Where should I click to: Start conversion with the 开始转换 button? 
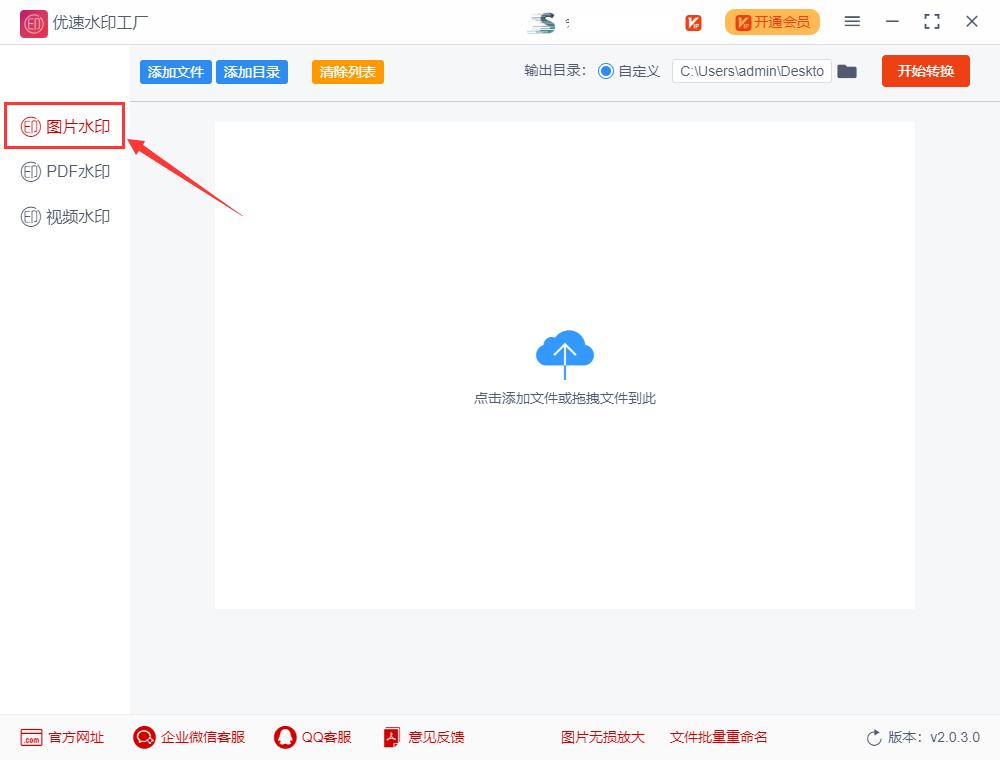point(925,71)
